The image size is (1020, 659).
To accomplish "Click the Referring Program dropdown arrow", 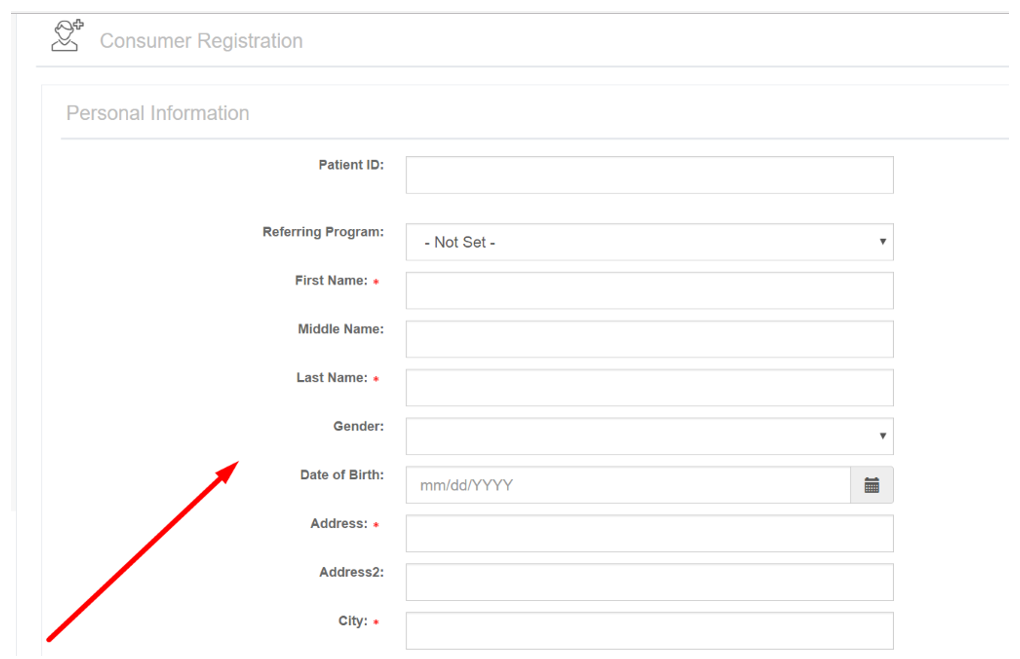I will [883, 242].
